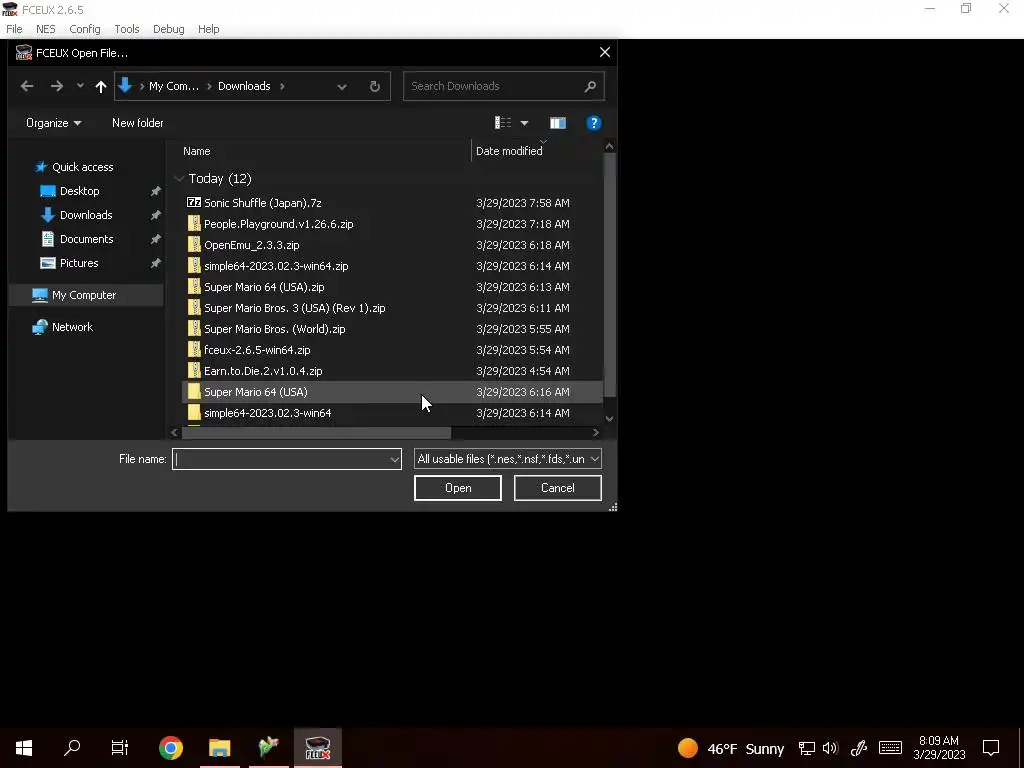Open the view options dropdown arrow
Viewport: 1024px width, 768px height.
tap(524, 123)
